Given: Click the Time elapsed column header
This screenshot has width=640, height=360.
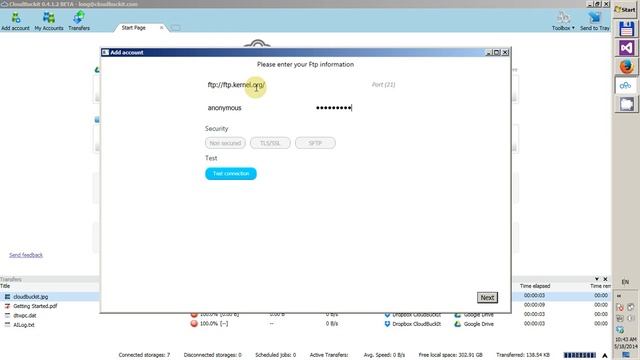Looking at the screenshot, I should tap(535, 286).
